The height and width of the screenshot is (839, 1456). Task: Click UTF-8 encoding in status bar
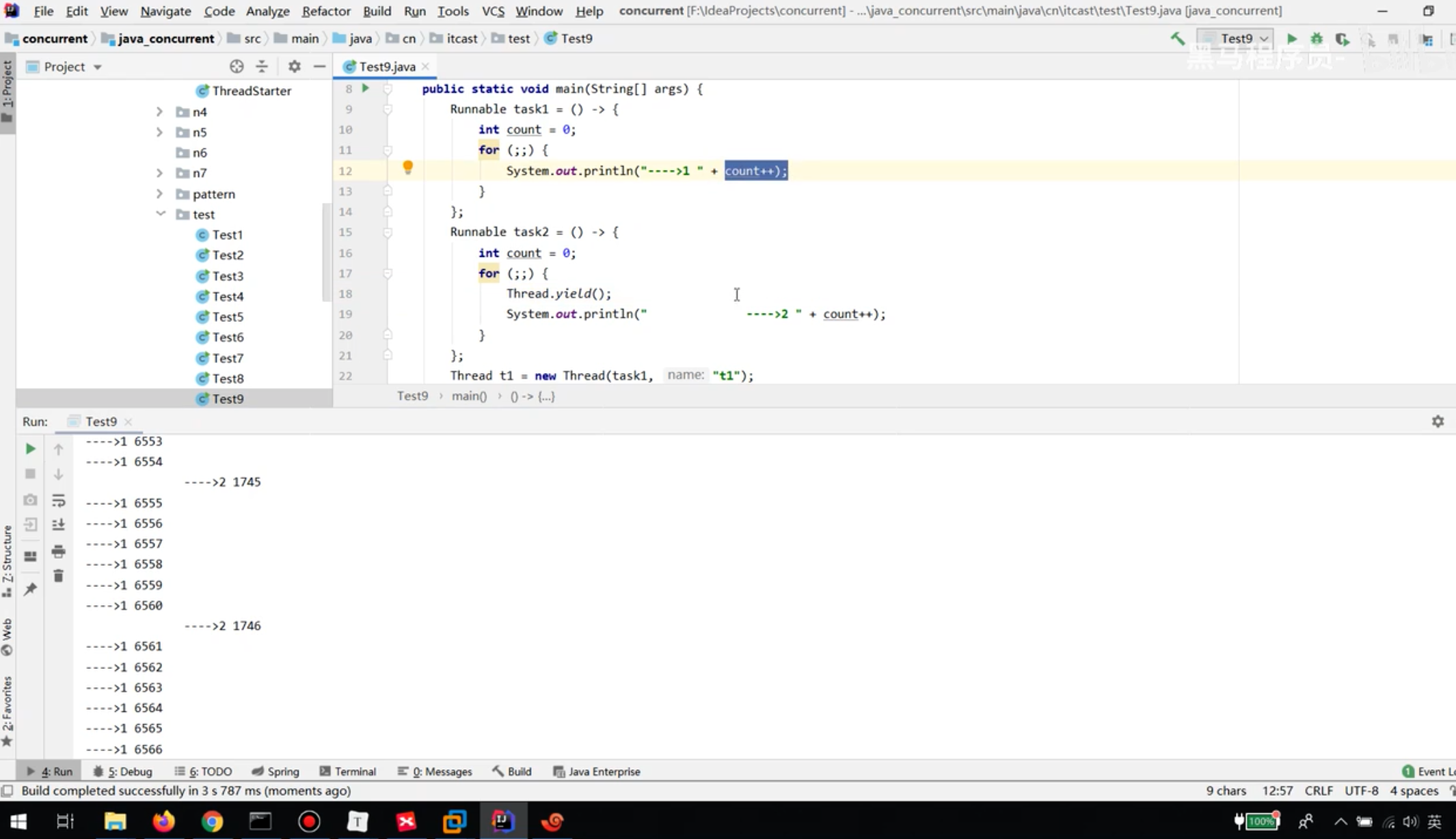pyautogui.click(x=1361, y=790)
